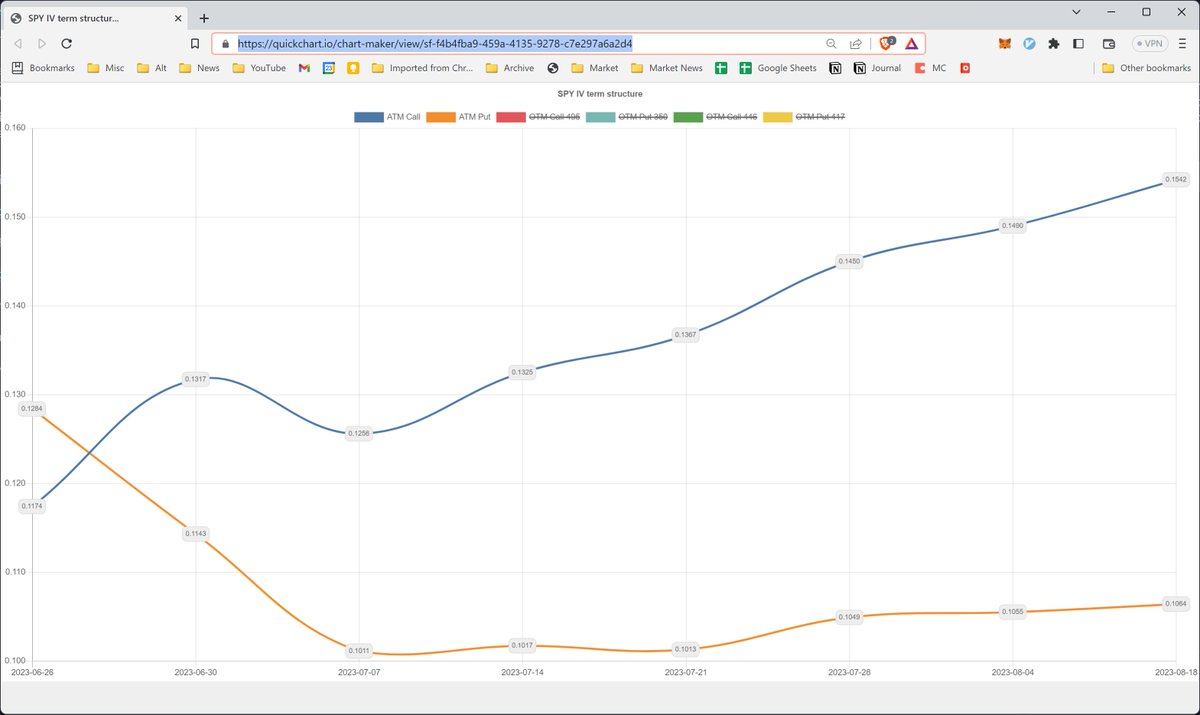Open the browser main hamburger menu
1200x715 pixels.
pyautogui.click(x=1183, y=44)
